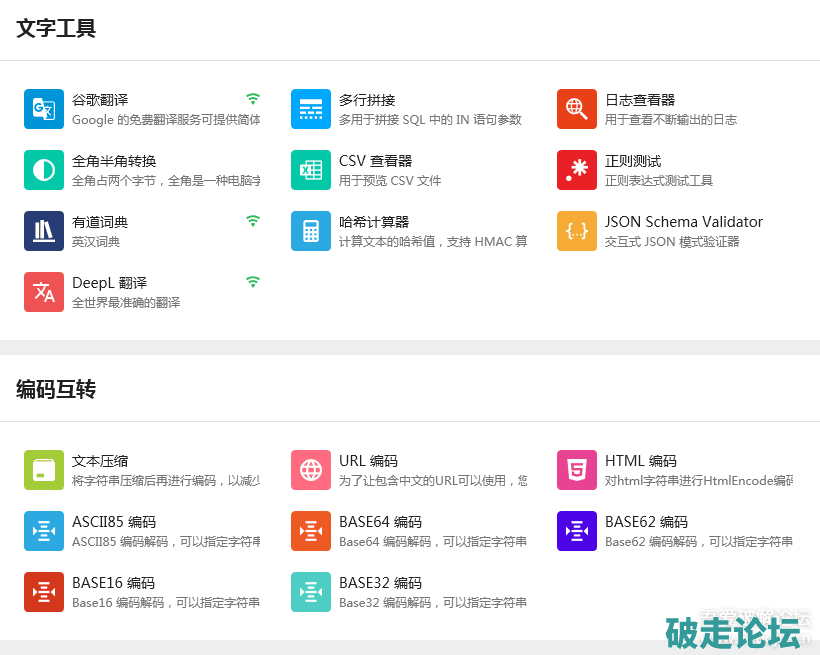Image resolution: width=820 pixels, height=655 pixels.
Task: Launch the 哈希计算器 calculator icon
Action: tap(311, 231)
